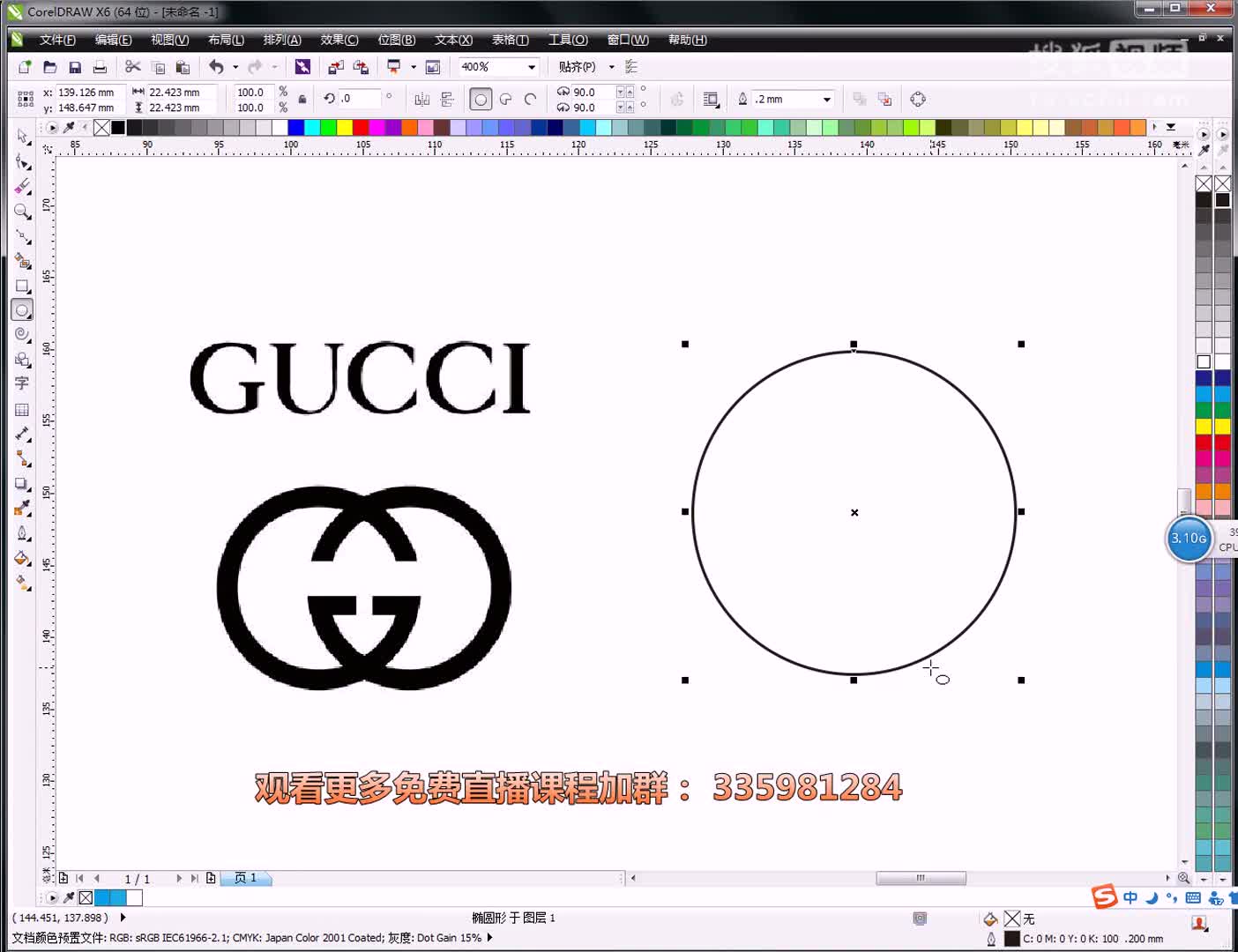Click the zoom navigator at scrollbar corner
Screen dimensions: 1238x952
(x=1184, y=878)
